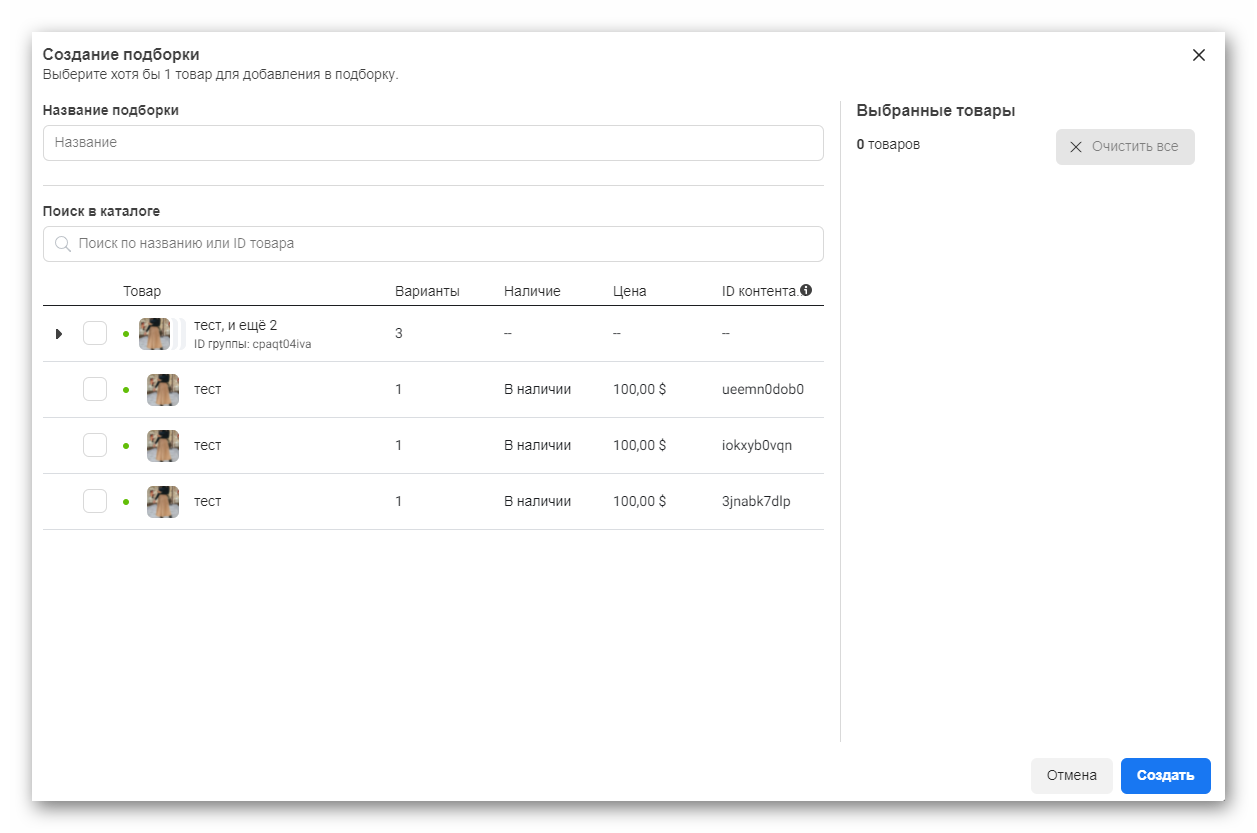The image size is (1257, 833).
Task: Click thumbnail of product 3jnabk7dlp
Action: 162,502
